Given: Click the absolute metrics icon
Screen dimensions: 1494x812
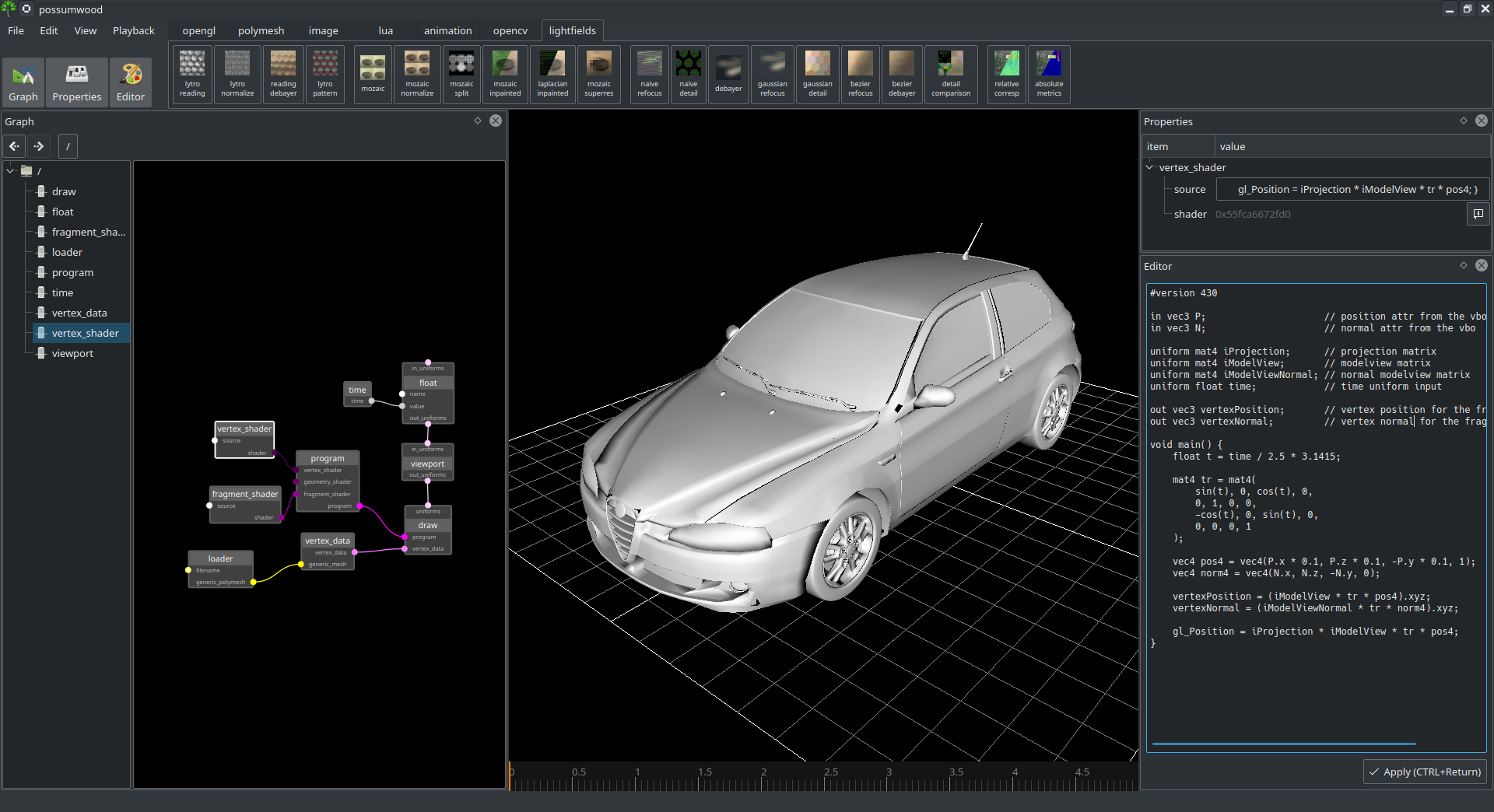Looking at the screenshot, I should coord(1048,74).
